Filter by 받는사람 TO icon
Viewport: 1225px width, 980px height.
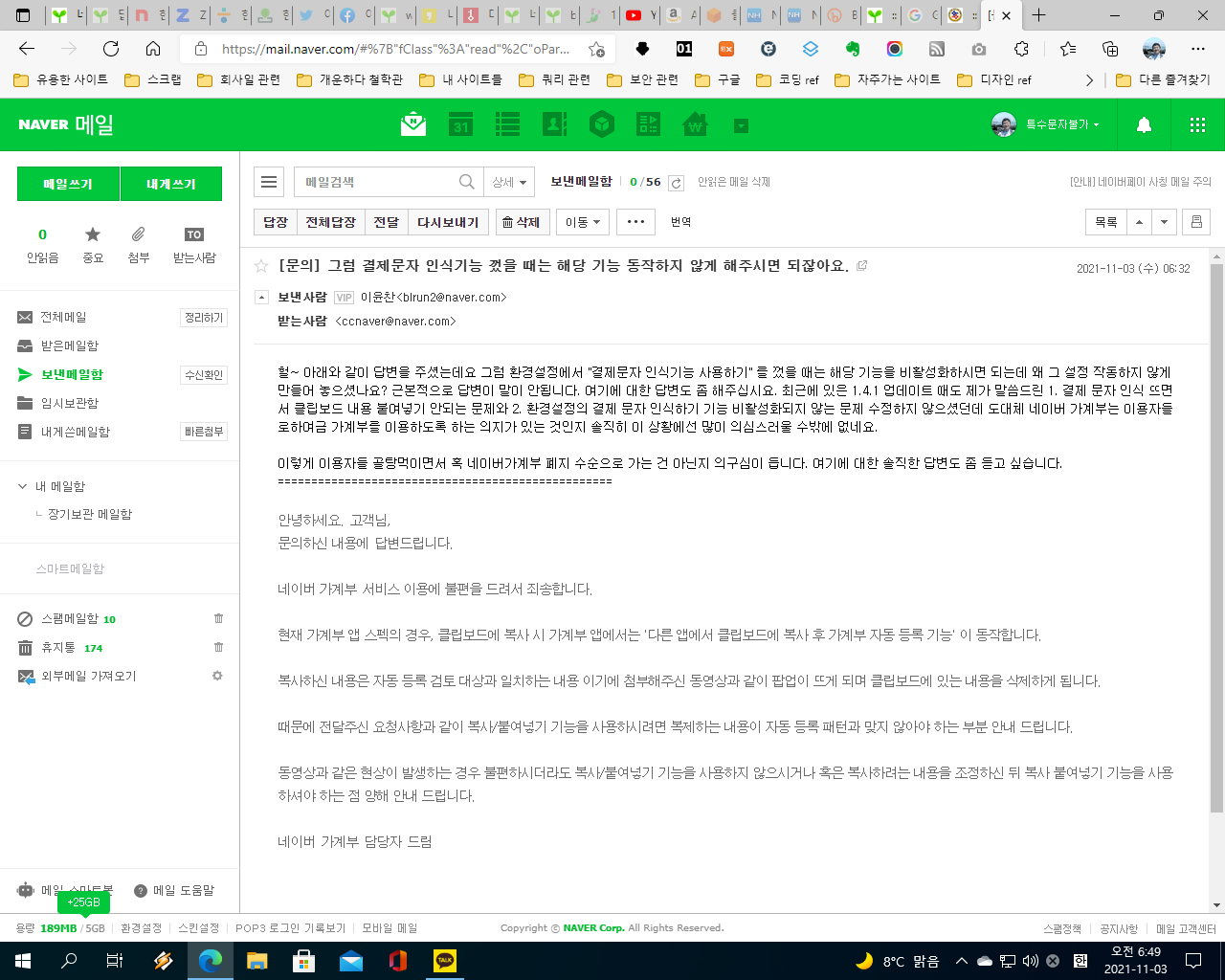coord(194,245)
